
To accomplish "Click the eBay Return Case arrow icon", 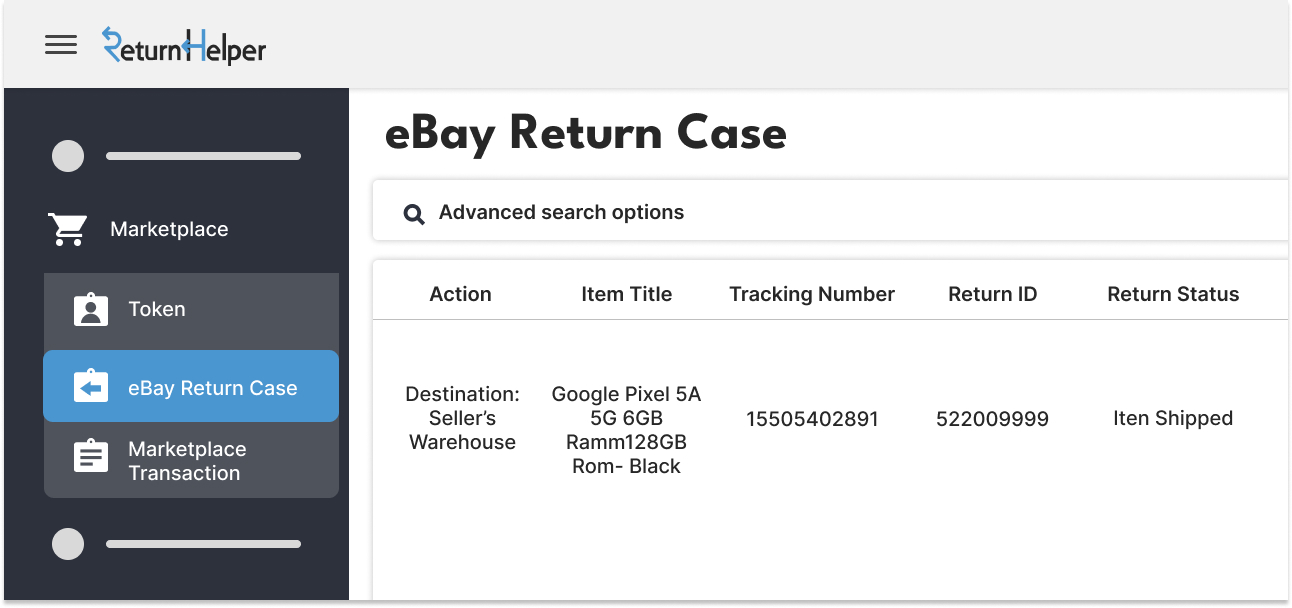I will 91,388.
